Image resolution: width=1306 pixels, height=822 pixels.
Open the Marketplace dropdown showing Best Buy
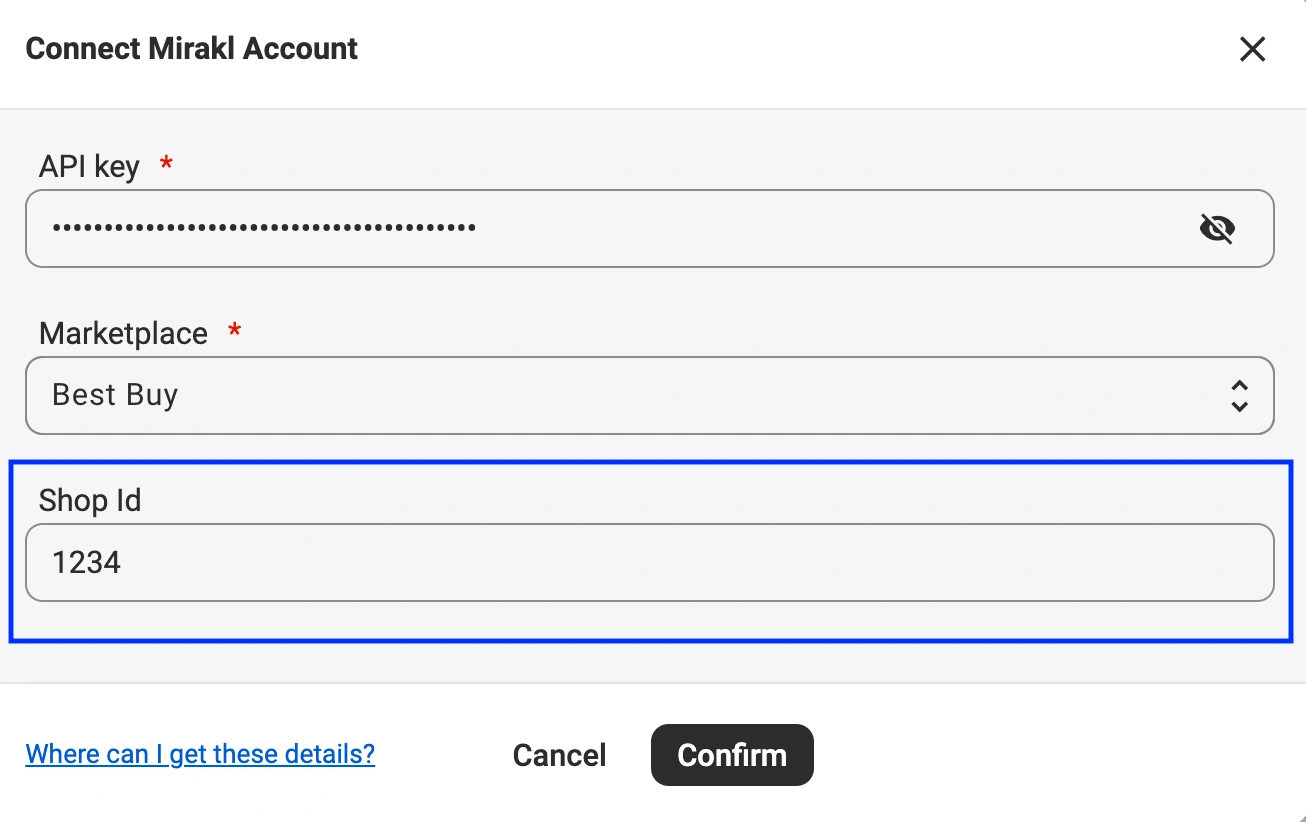(650, 395)
